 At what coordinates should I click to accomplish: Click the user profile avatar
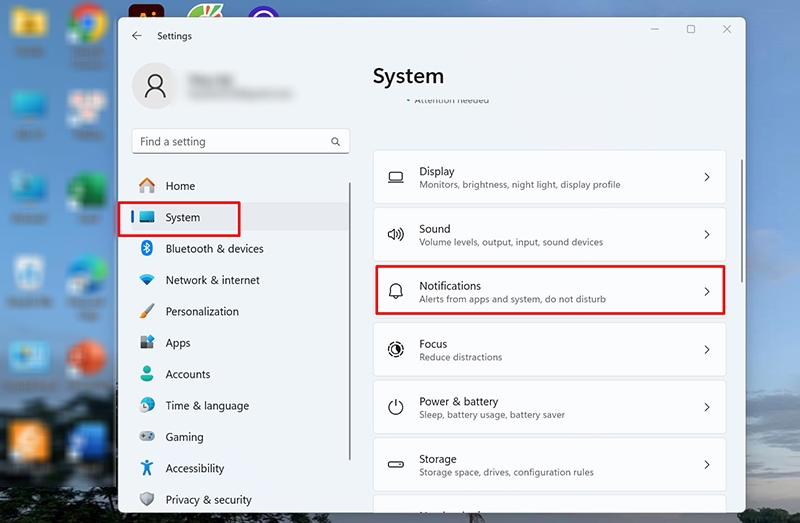155,86
